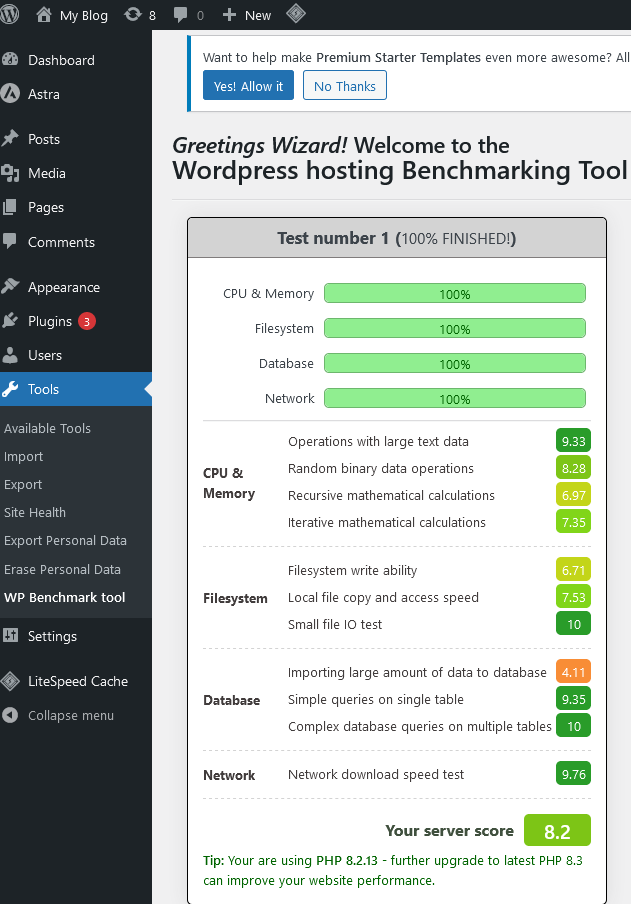
Task: Click the Test number 1 header
Action: click(x=397, y=238)
